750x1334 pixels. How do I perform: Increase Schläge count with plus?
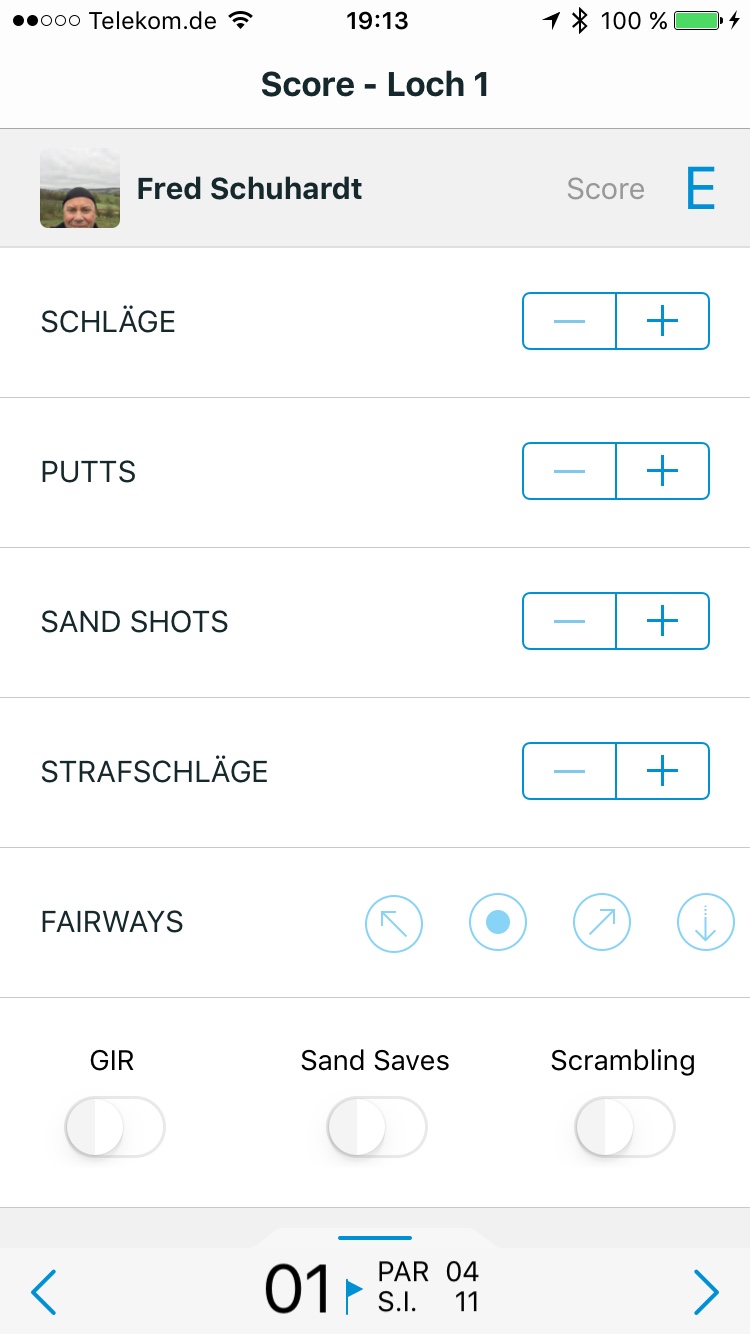pos(662,321)
